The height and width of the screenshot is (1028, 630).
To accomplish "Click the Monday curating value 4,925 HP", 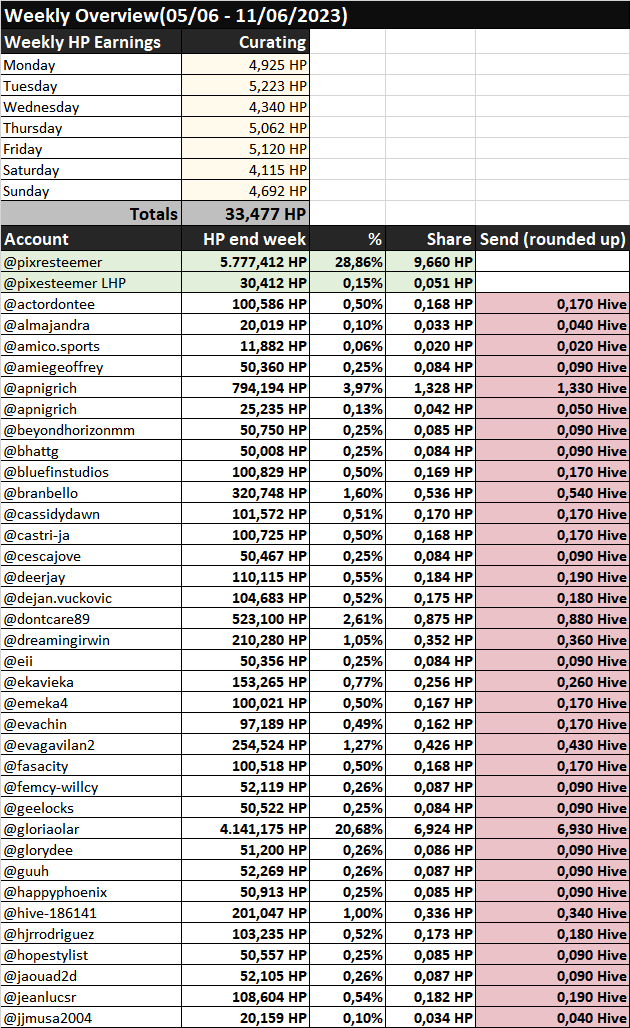I will click(x=245, y=65).
